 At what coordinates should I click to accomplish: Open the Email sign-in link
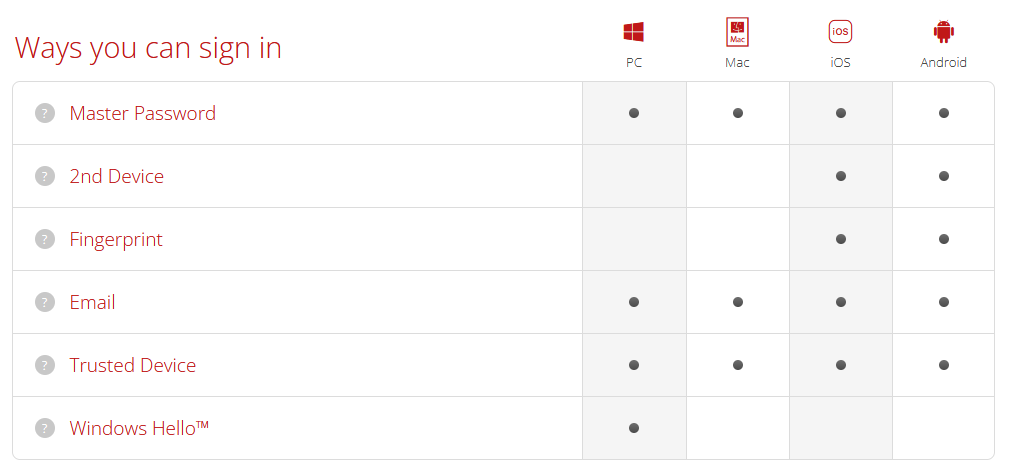point(92,302)
